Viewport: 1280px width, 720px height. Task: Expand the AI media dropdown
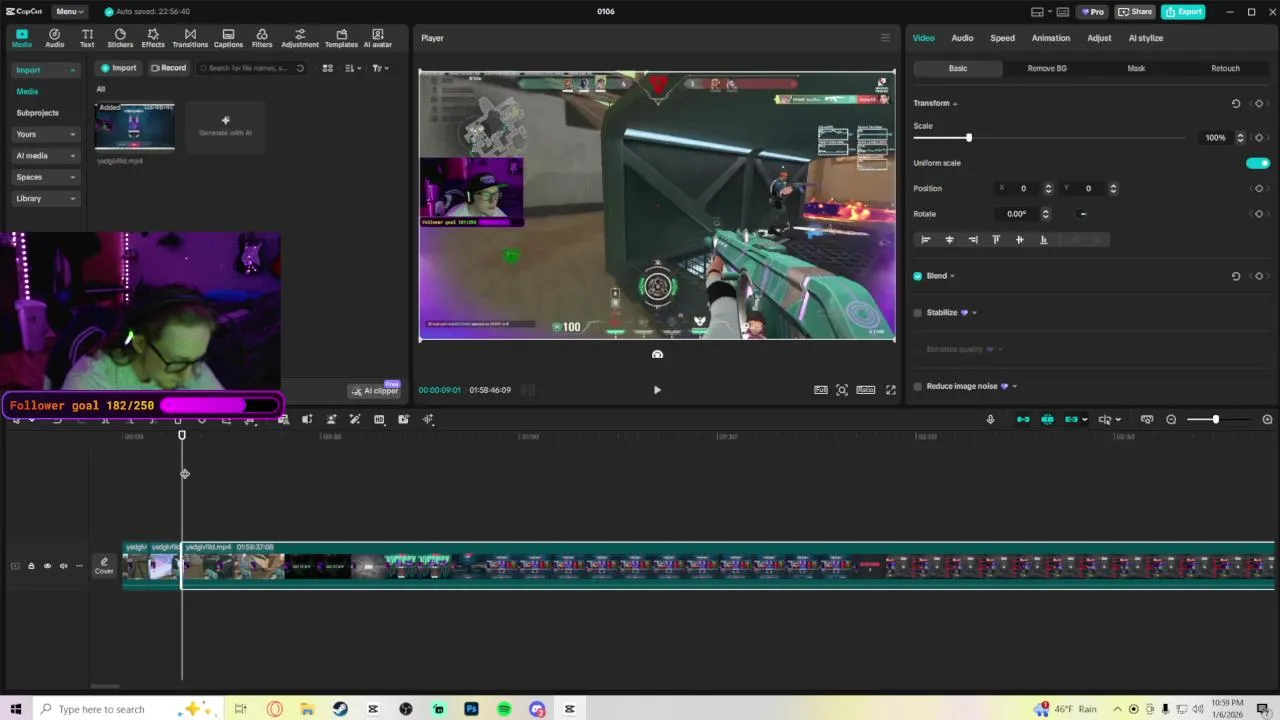[72, 156]
